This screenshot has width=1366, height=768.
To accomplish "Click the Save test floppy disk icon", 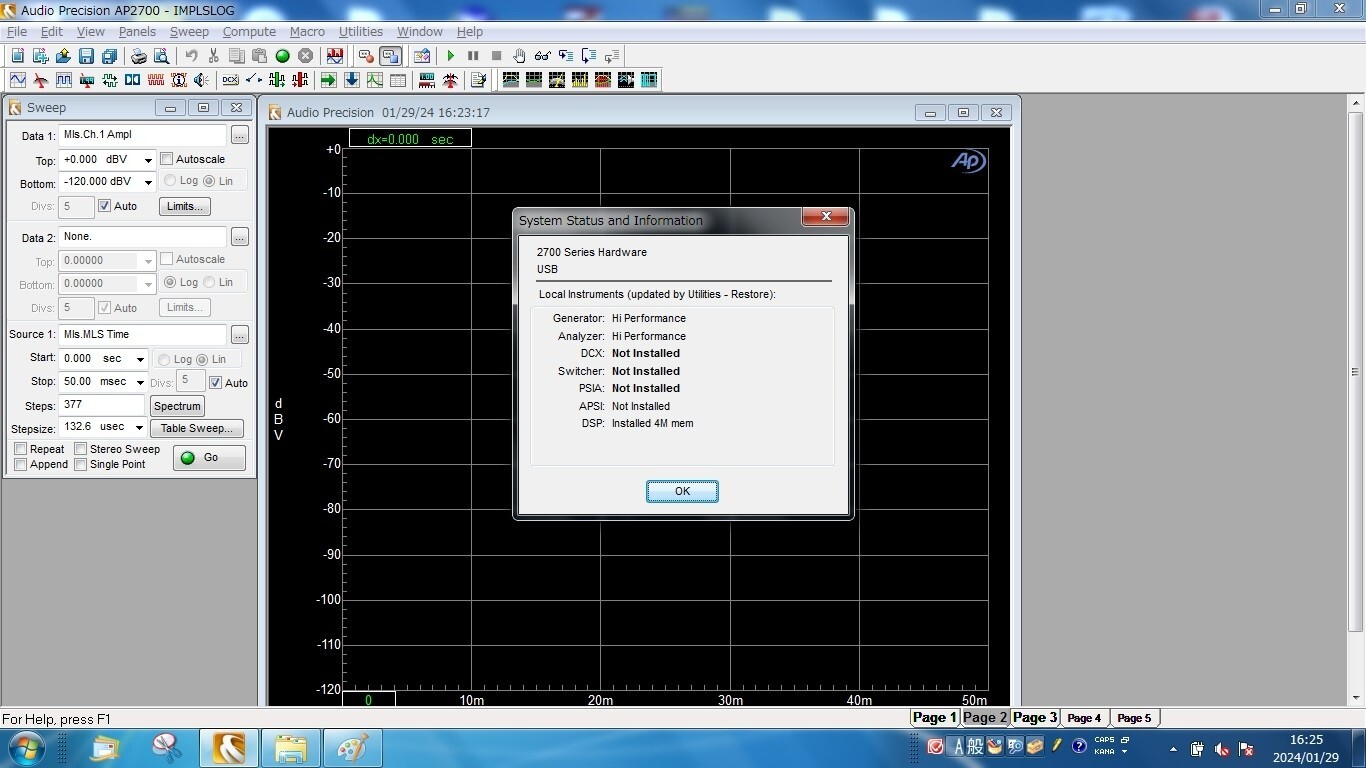I will pyautogui.click(x=85, y=56).
